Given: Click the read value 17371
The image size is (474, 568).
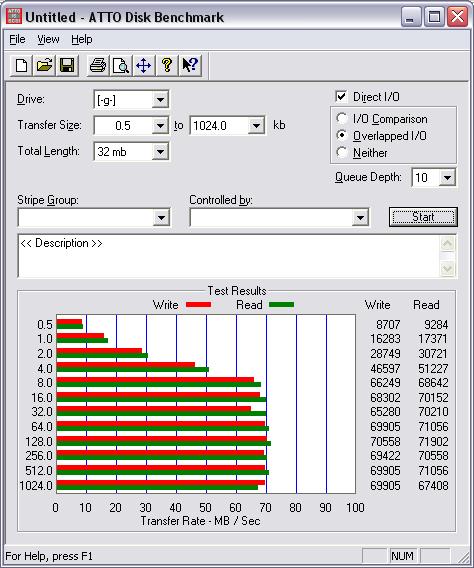Looking at the screenshot, I should pos(433,339).
